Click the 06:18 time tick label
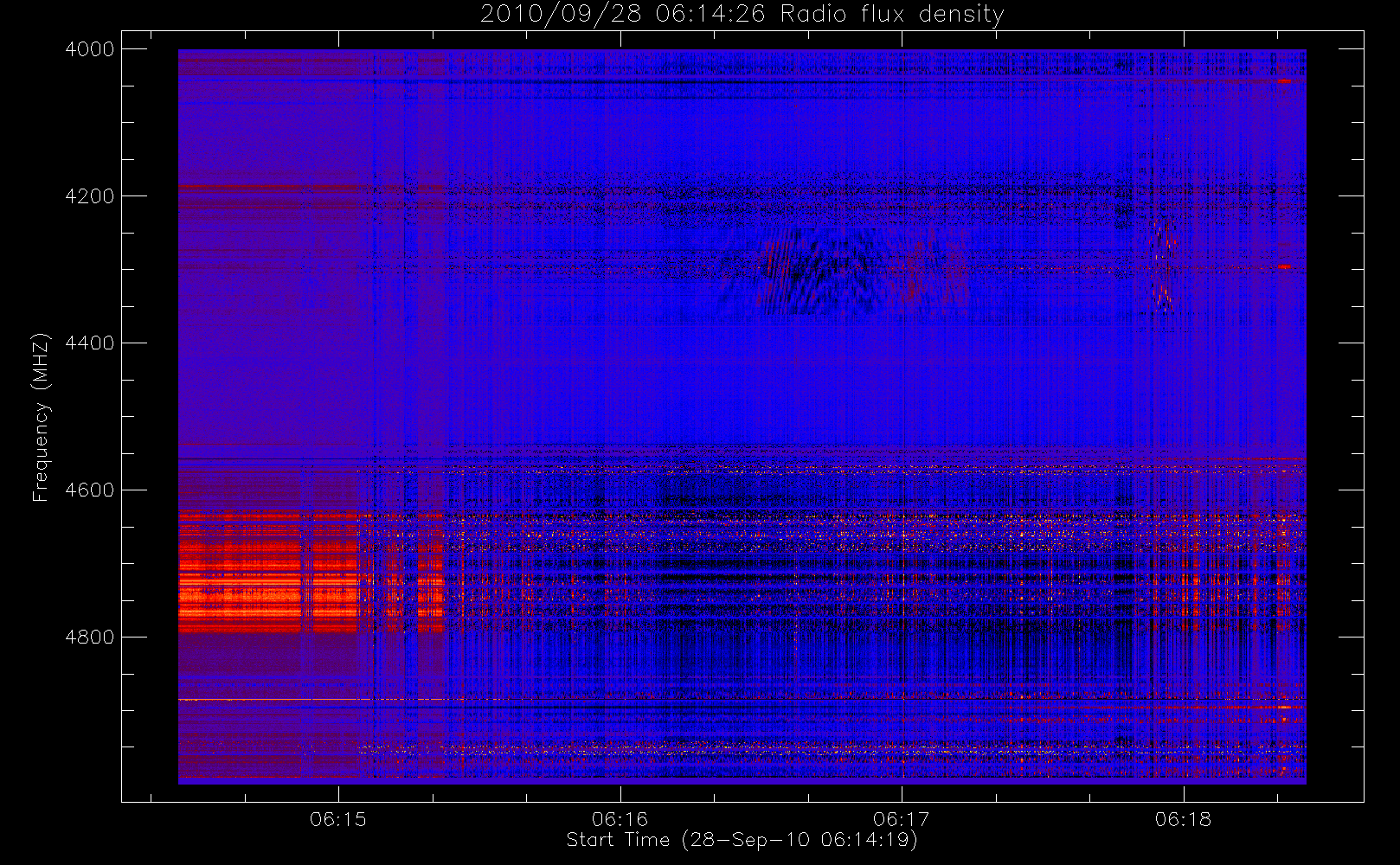The height and width of the screenshot is (865, 1400). (1183, 819)
